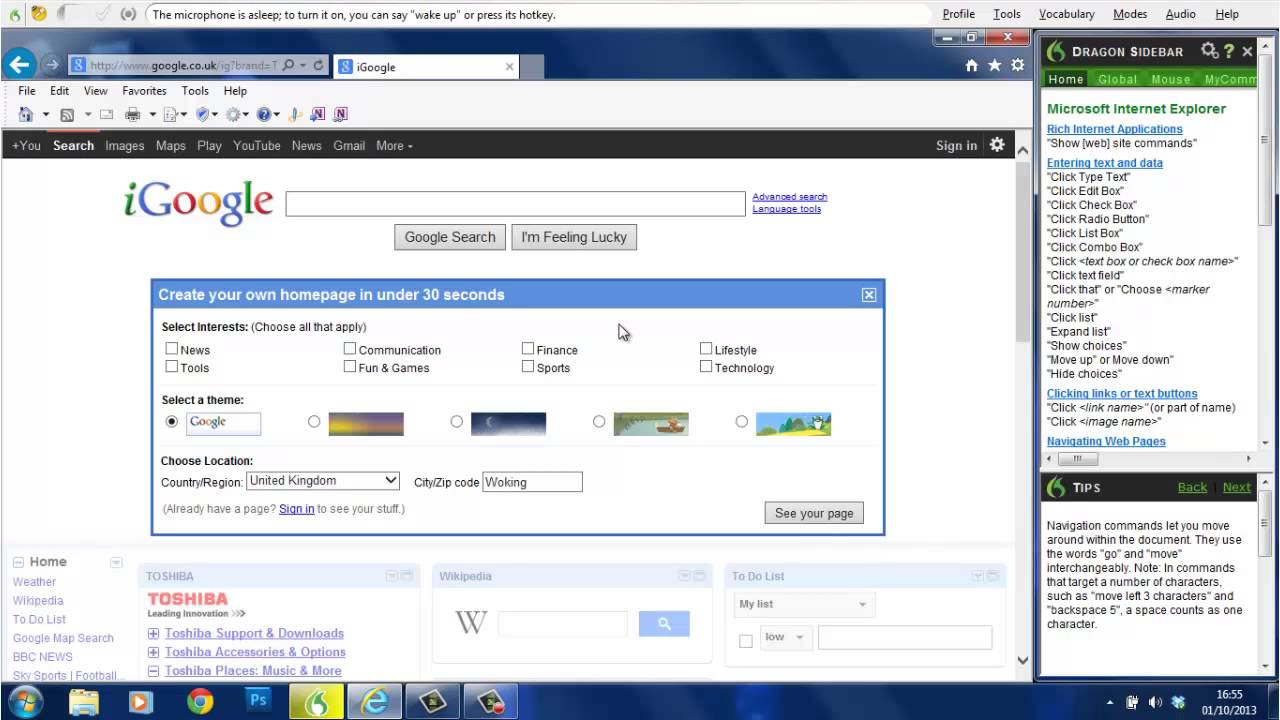Open the File menu in Internet Explorer
Screen dimensions: 1280x720
(x=27, y=90)
